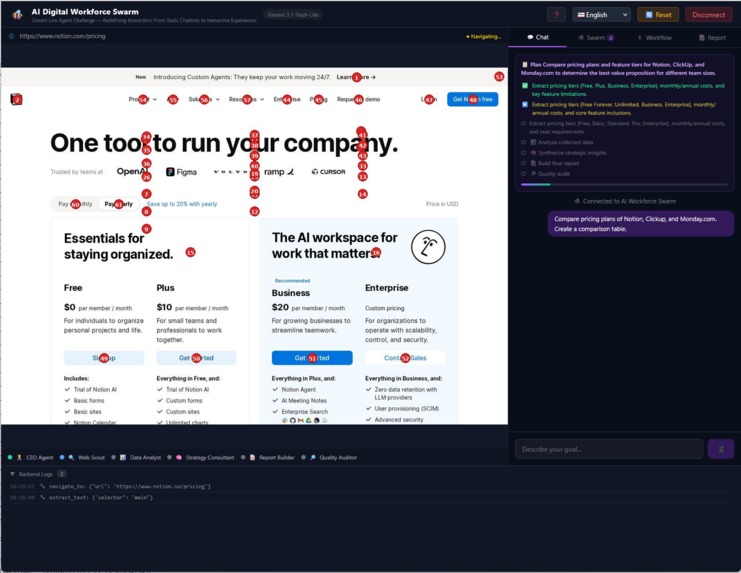Screen dimensions: 741x573
Task: Expand the Product menu in Notion navbar
Action: [x=143, y=99]
